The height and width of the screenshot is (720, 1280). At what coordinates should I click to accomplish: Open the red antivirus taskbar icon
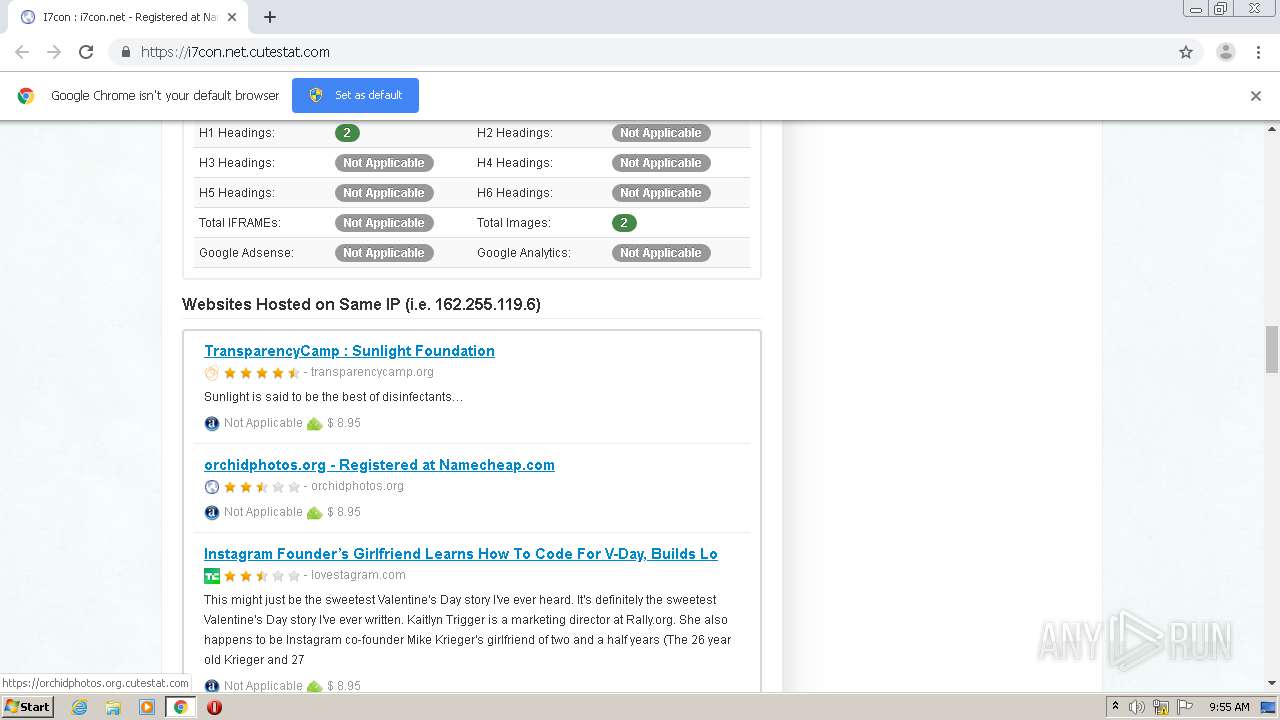214,707
